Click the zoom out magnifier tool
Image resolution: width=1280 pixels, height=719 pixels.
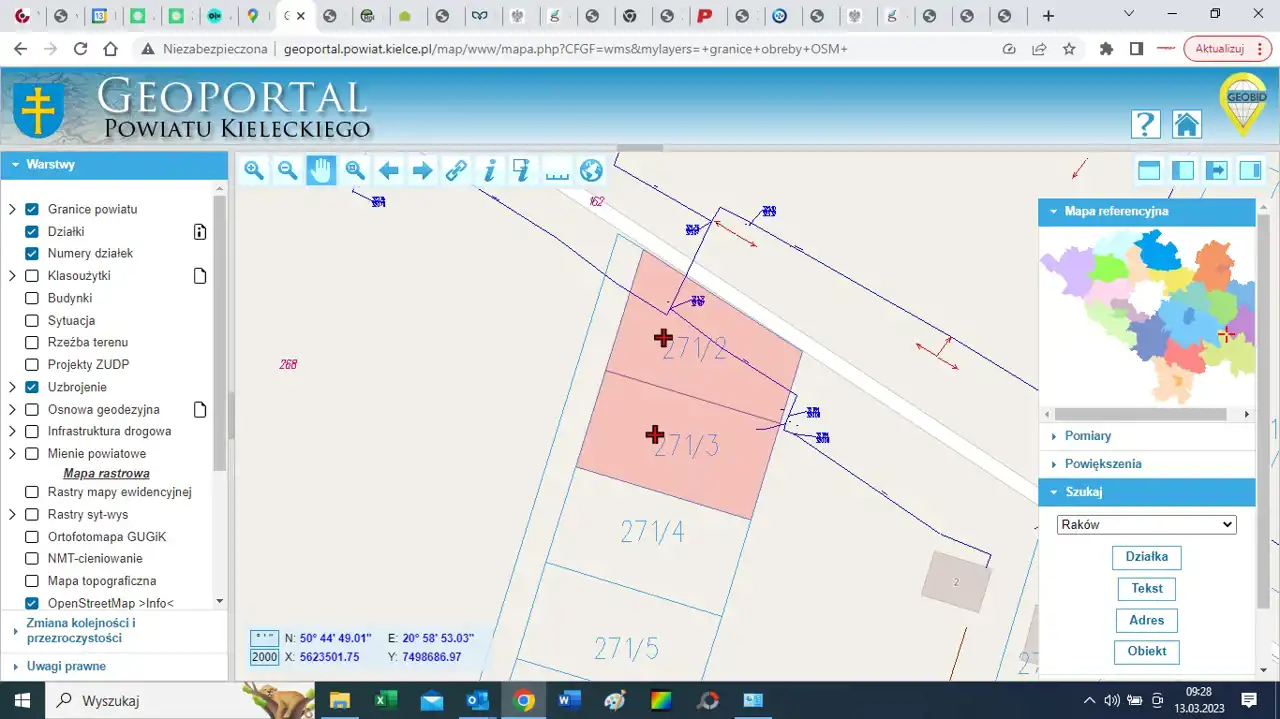click(288, 171)
